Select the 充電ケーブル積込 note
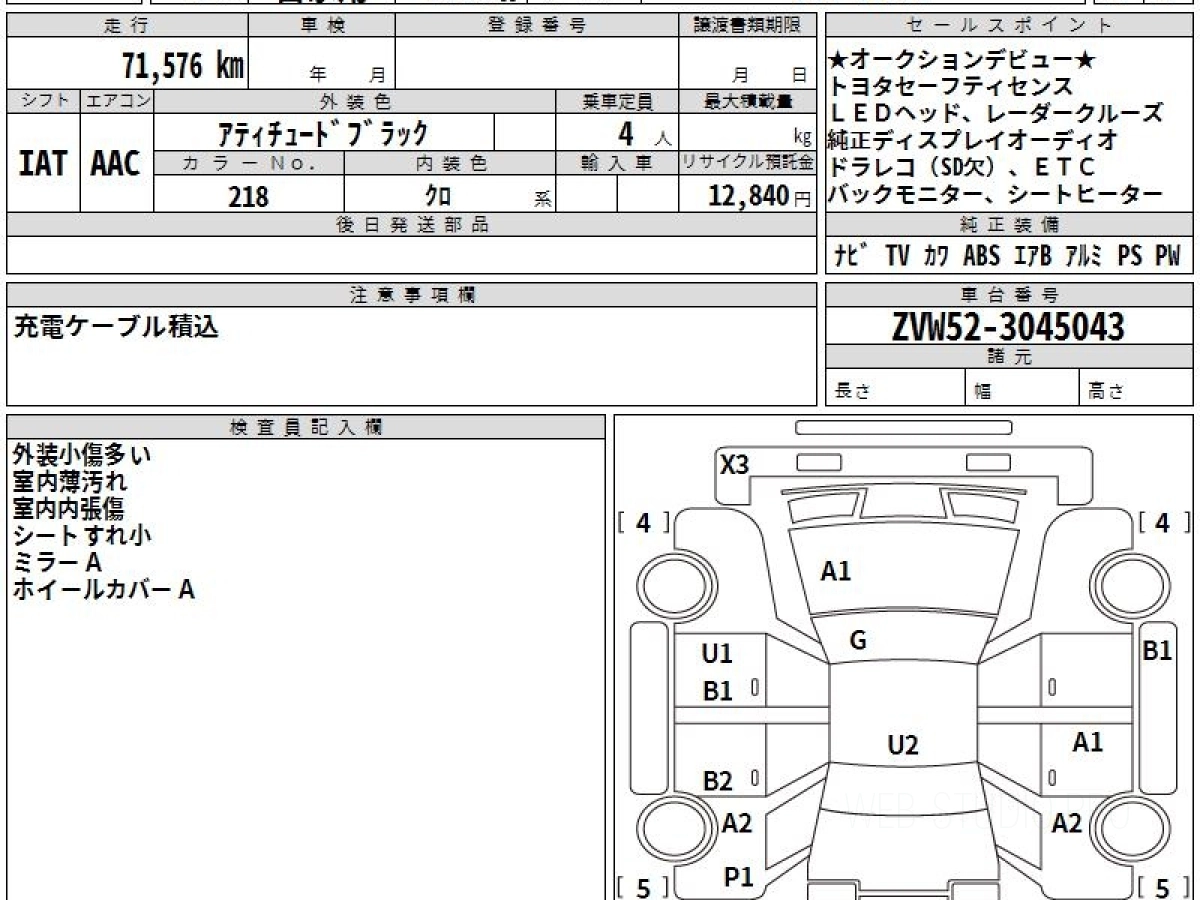This screenshot has width=1200, height=900. tap(115, 326)
